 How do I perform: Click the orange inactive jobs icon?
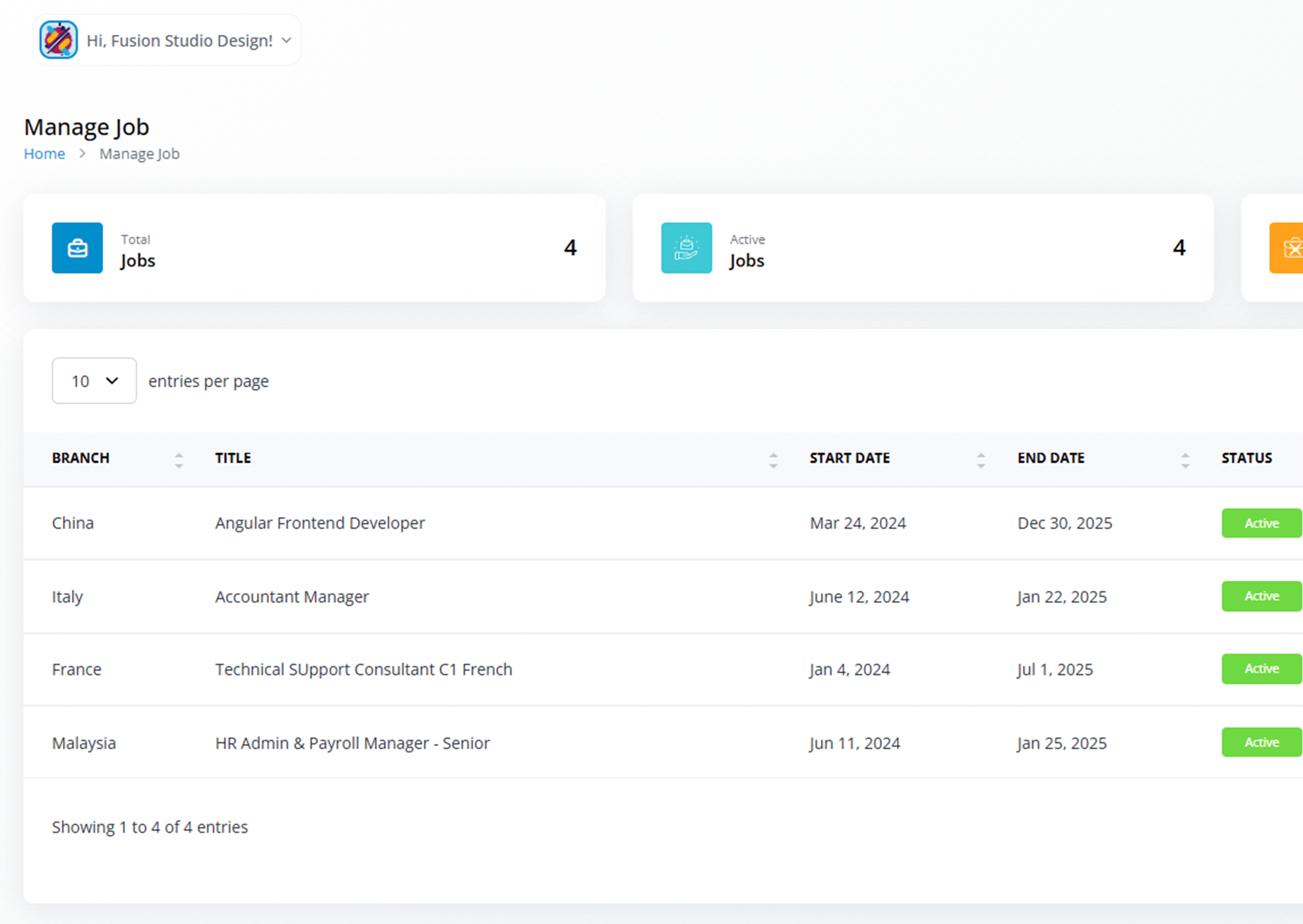tap(1287, 248)
